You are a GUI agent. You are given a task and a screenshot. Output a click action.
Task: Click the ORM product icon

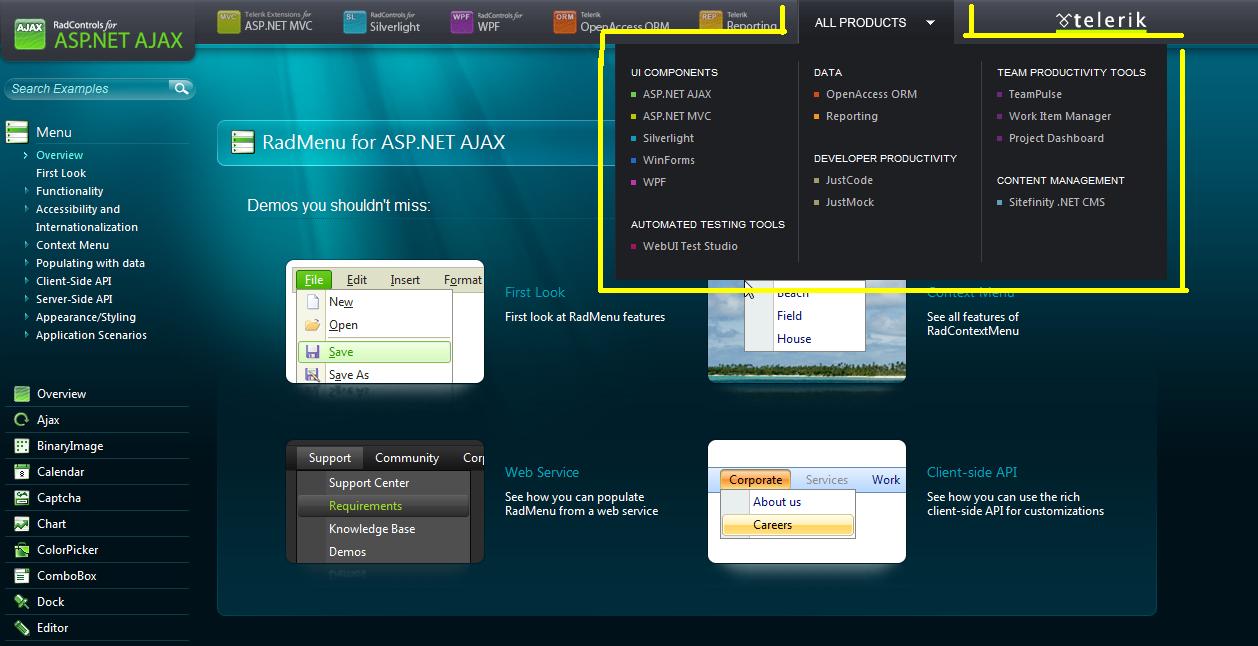(565, 22)
